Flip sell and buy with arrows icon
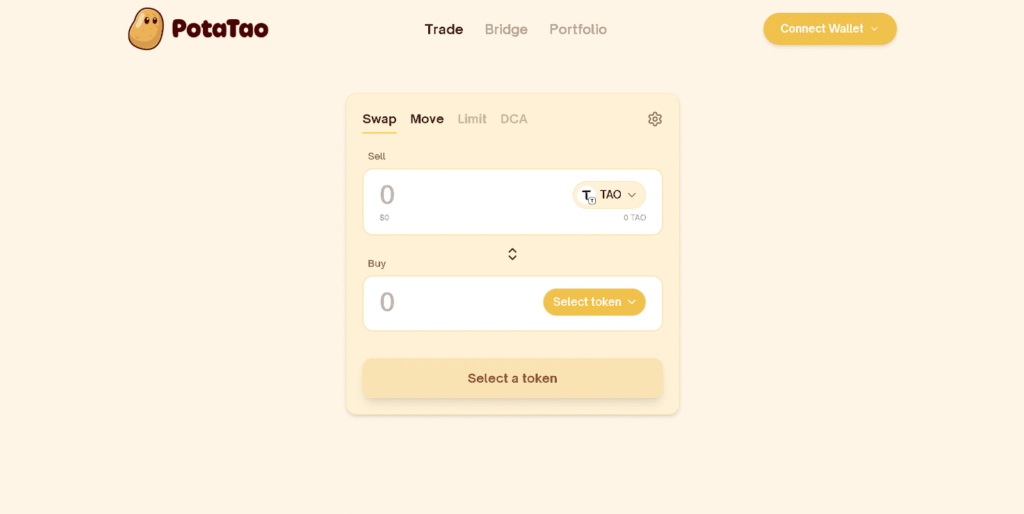Viewport: 1024px width, 514px height. tap(512, 254)
